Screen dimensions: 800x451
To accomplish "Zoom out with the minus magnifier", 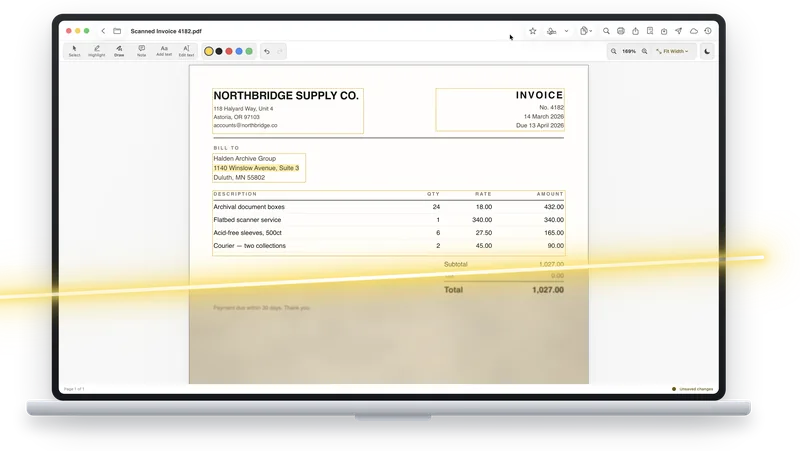I will pos(614,52).
